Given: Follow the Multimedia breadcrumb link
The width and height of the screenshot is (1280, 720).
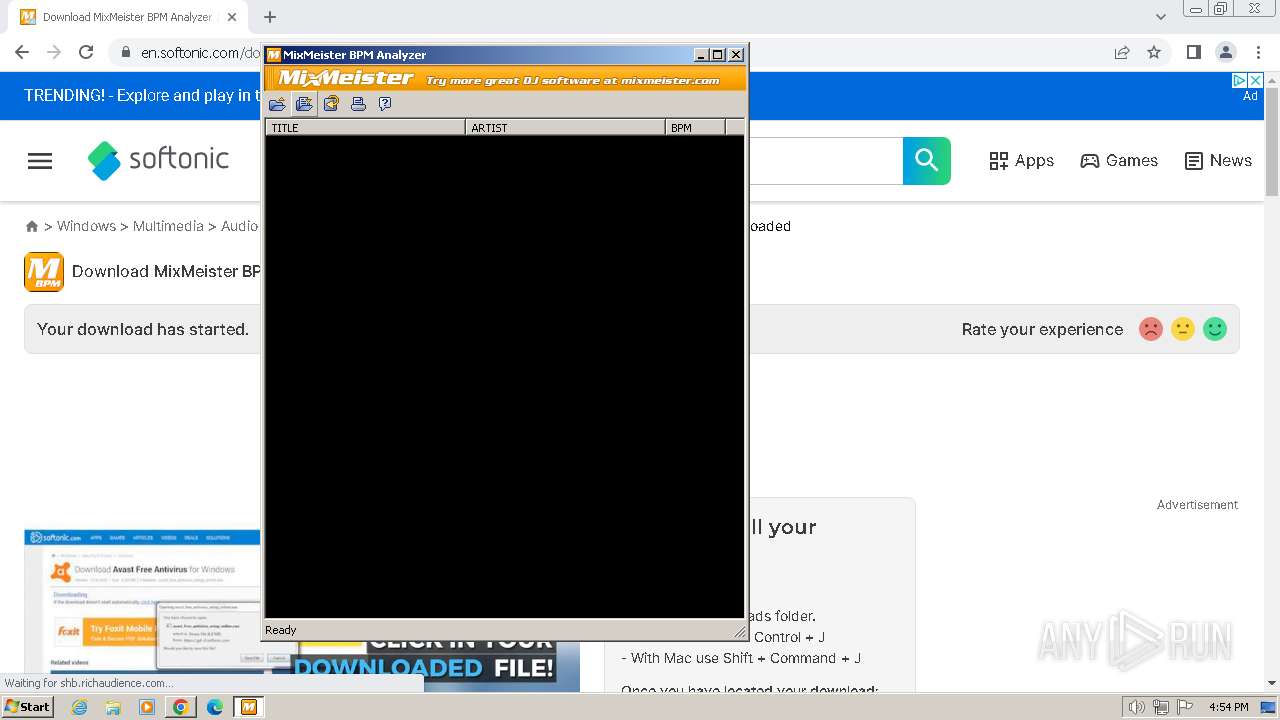Looking at the screenshot, I should pyautogui.click(x=168, y=226).
